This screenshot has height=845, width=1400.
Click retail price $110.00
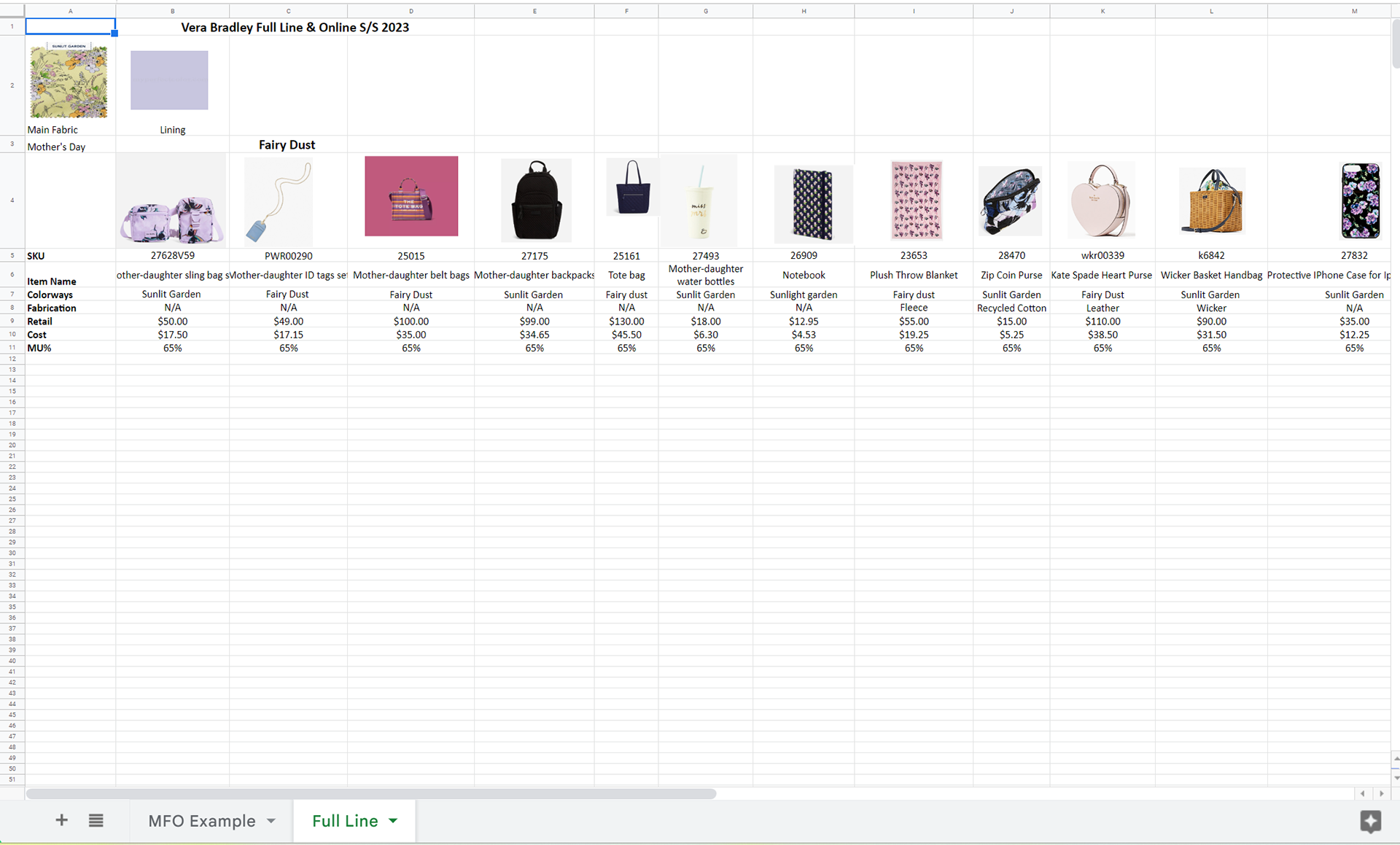pyautogui.click(x=1102, y=322)
